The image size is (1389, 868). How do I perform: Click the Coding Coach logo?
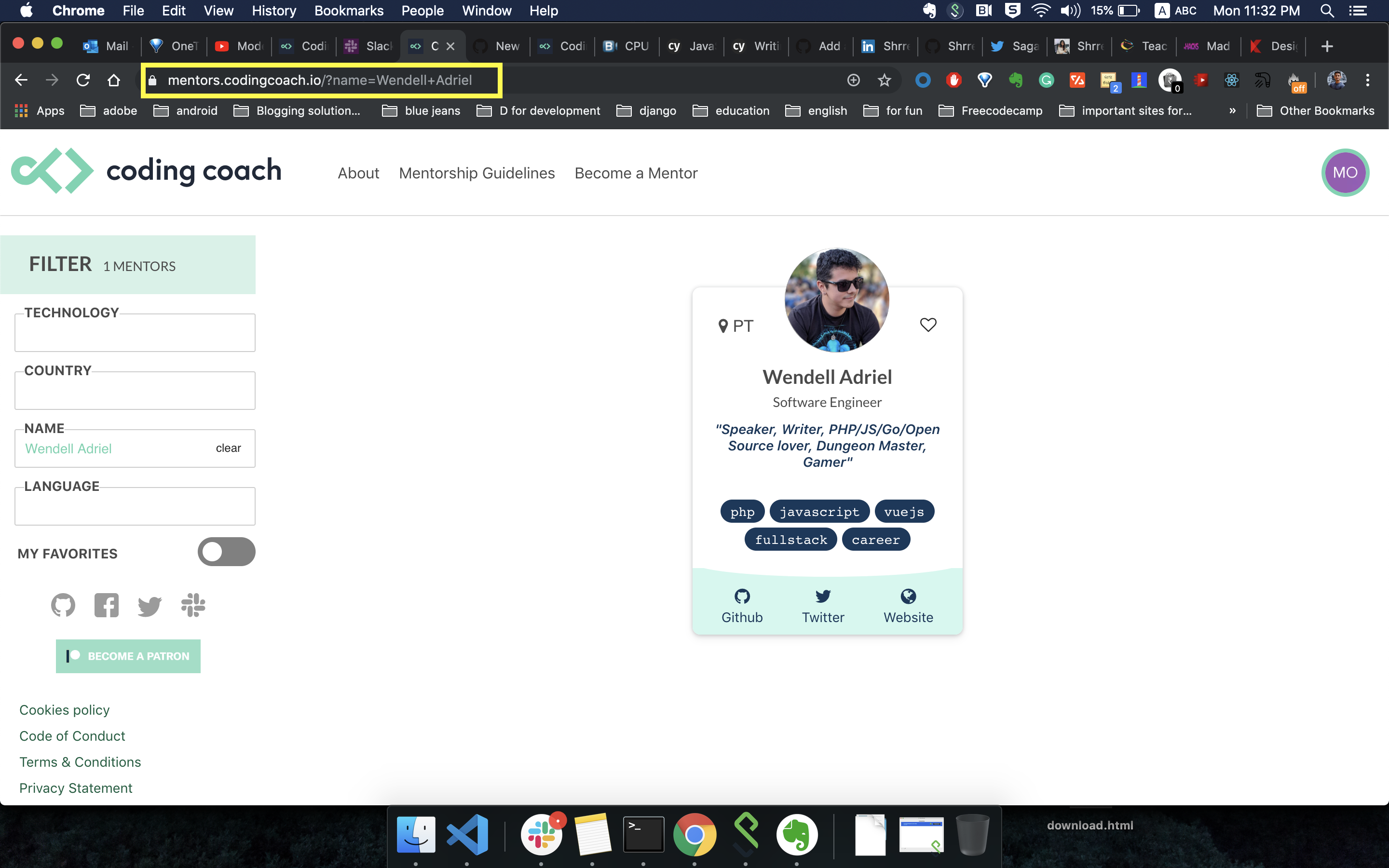146,171
